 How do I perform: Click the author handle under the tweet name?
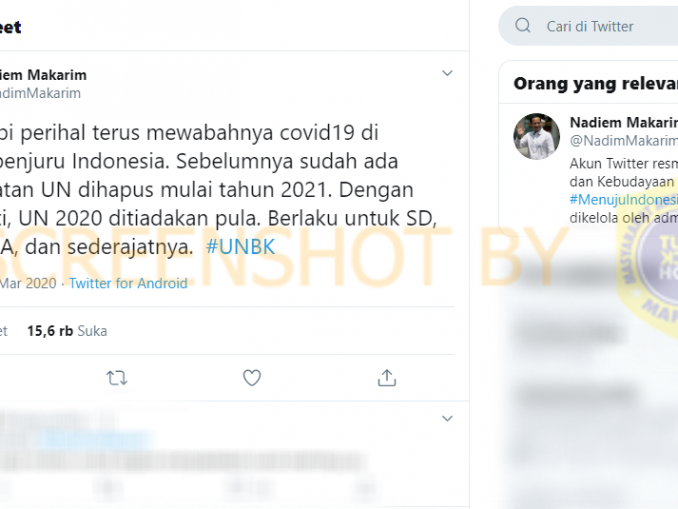pyautogui.click(x=40, y=93)
